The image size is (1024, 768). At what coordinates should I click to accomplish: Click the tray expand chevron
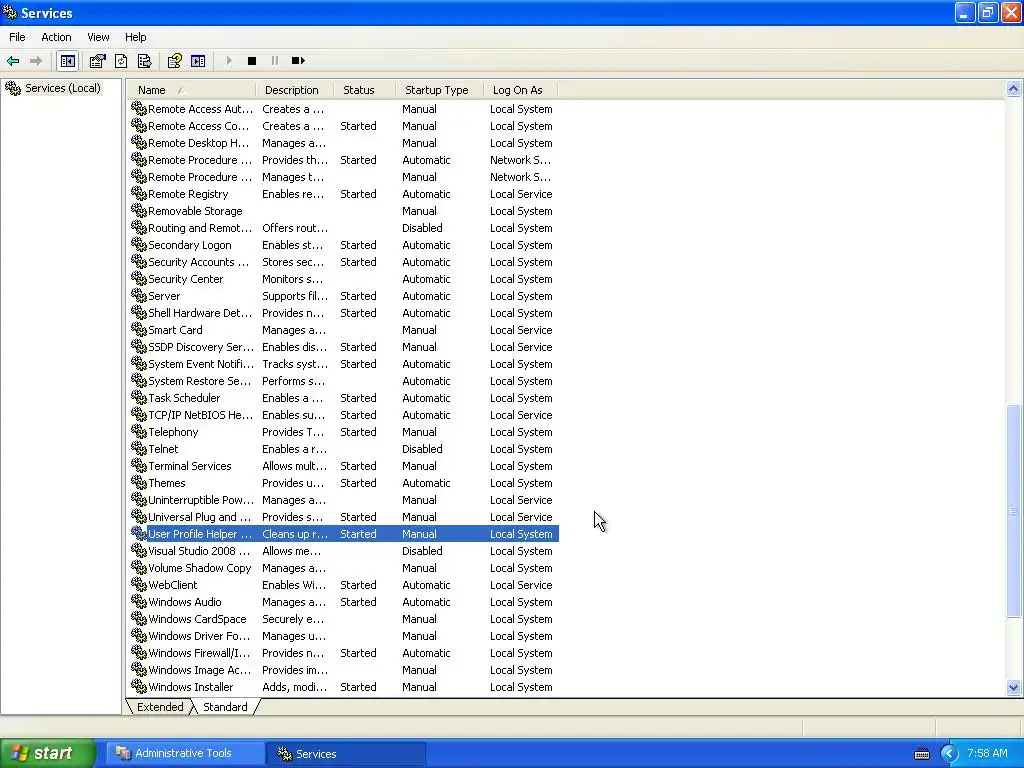[948, 754]
